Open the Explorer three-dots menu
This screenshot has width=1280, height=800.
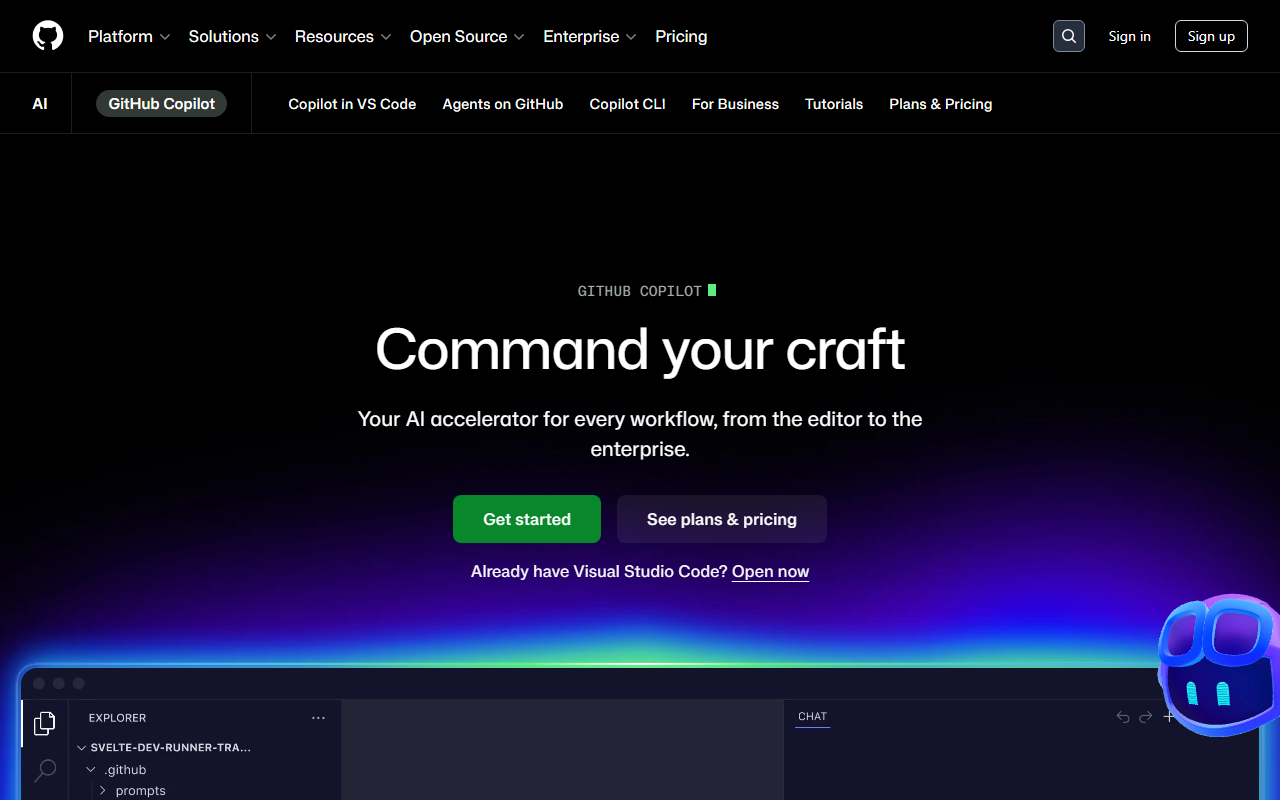(318, 718)
